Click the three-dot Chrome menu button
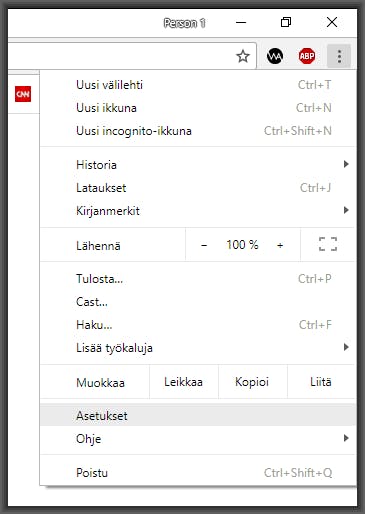 click(x=339, y=56)
